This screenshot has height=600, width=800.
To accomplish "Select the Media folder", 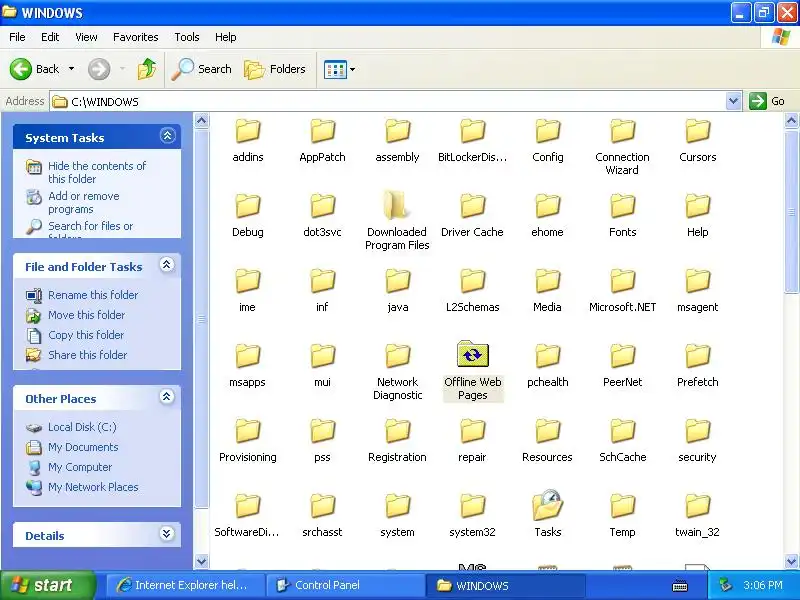I will coord(547,290).
